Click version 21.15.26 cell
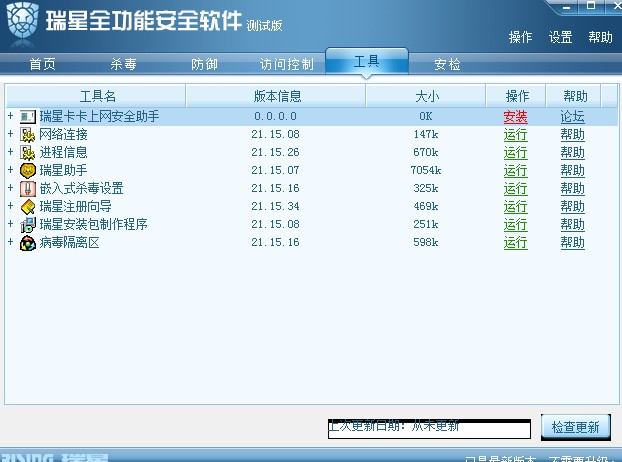Screen dimensions: 622x462 275,152
